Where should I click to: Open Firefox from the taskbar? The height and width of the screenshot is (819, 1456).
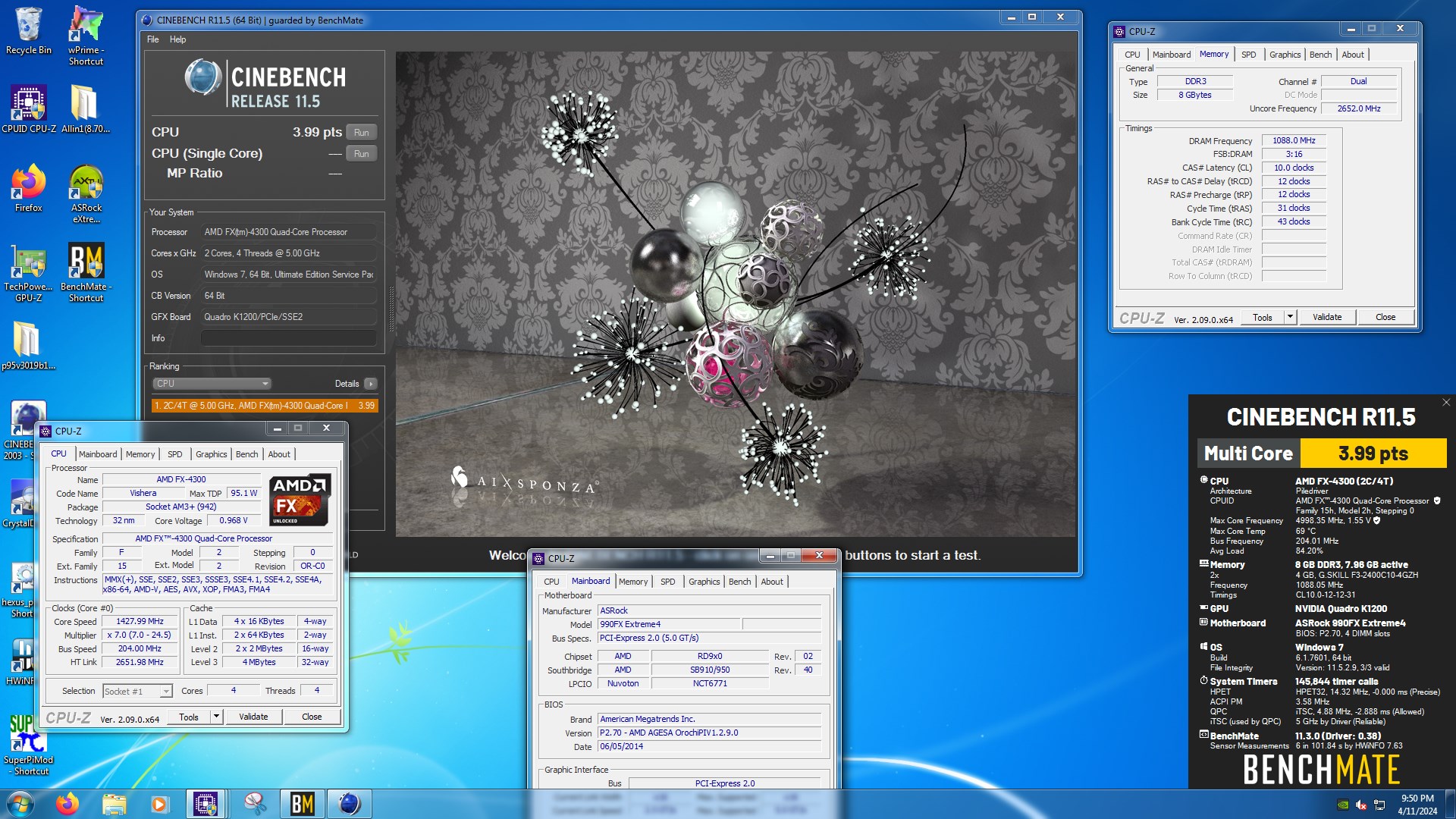[67, 804]
